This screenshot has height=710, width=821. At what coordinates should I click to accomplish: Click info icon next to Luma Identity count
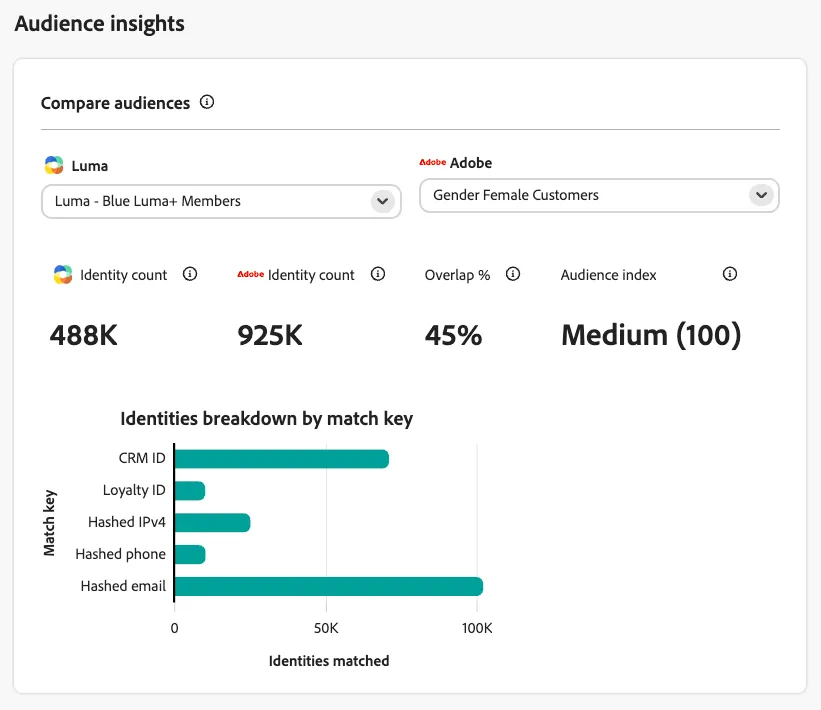(190, 274)
